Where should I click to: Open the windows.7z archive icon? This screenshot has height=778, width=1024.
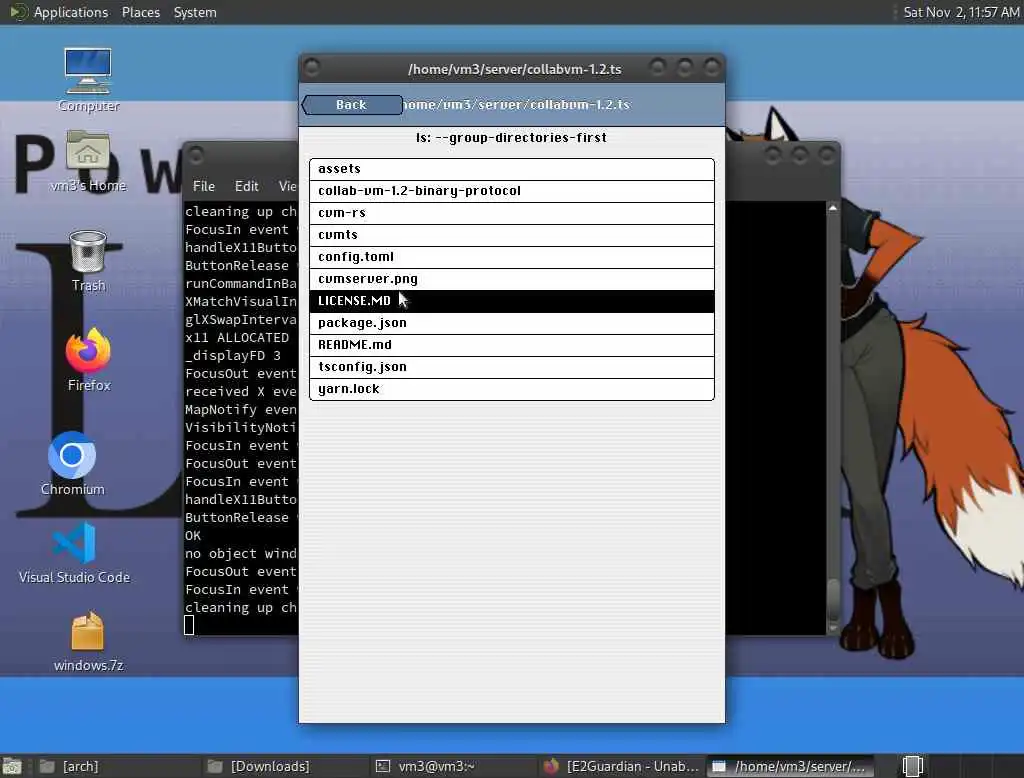click(x=88, y=641)
